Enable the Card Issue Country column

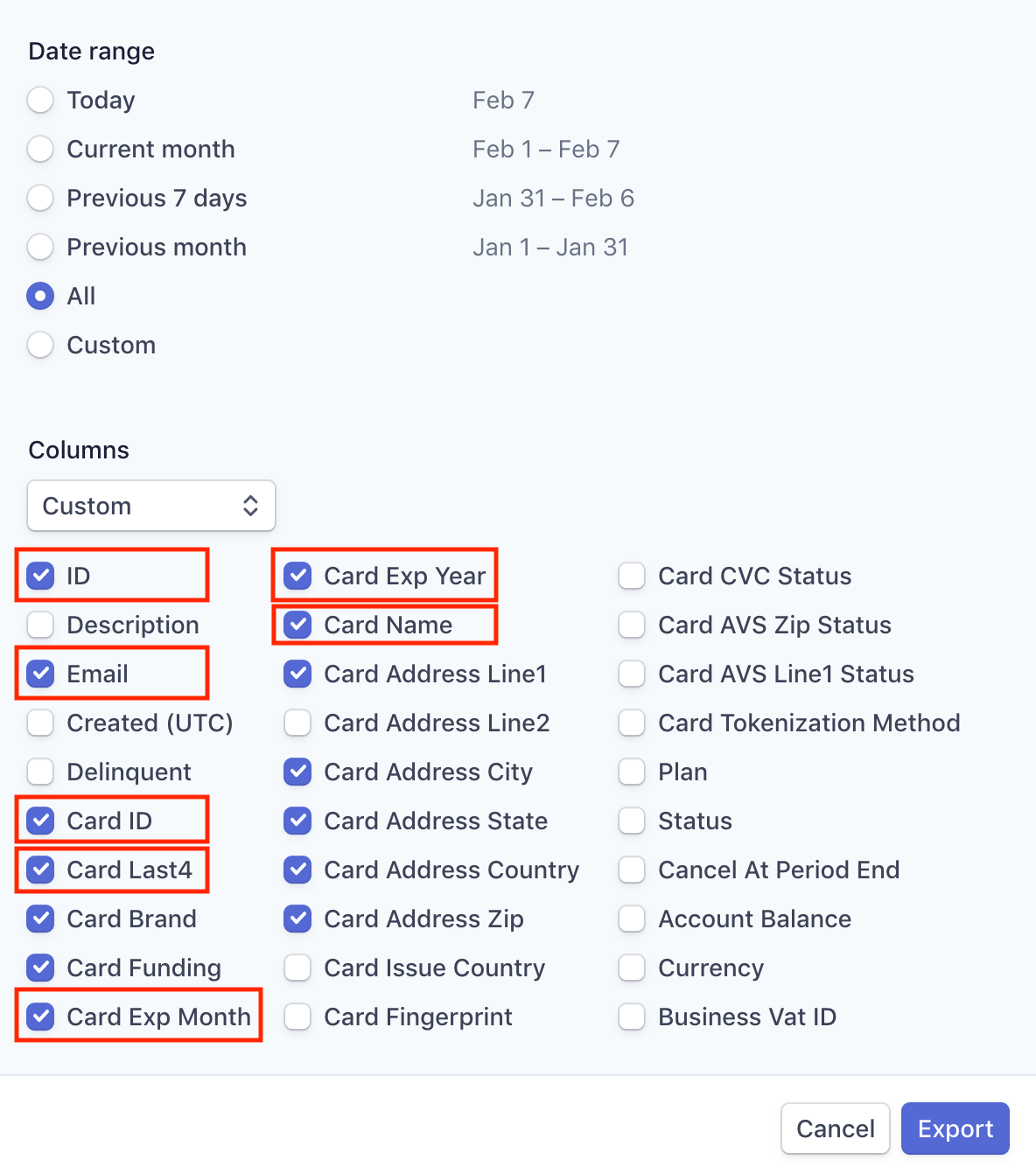297,968
